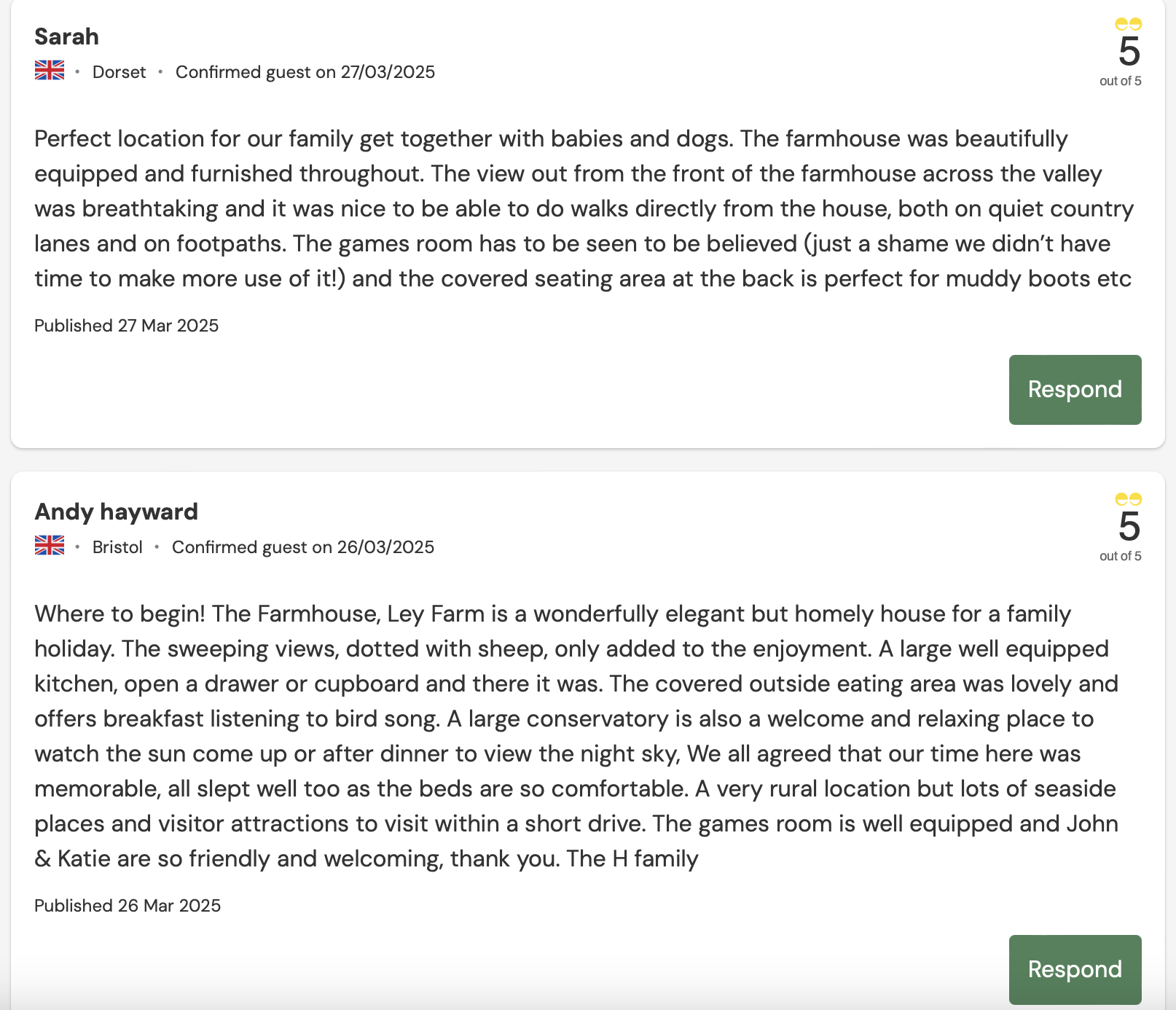1176x1010 pixels.
Task: Click Respond on Sarah's review
Action: [1075, 390]
